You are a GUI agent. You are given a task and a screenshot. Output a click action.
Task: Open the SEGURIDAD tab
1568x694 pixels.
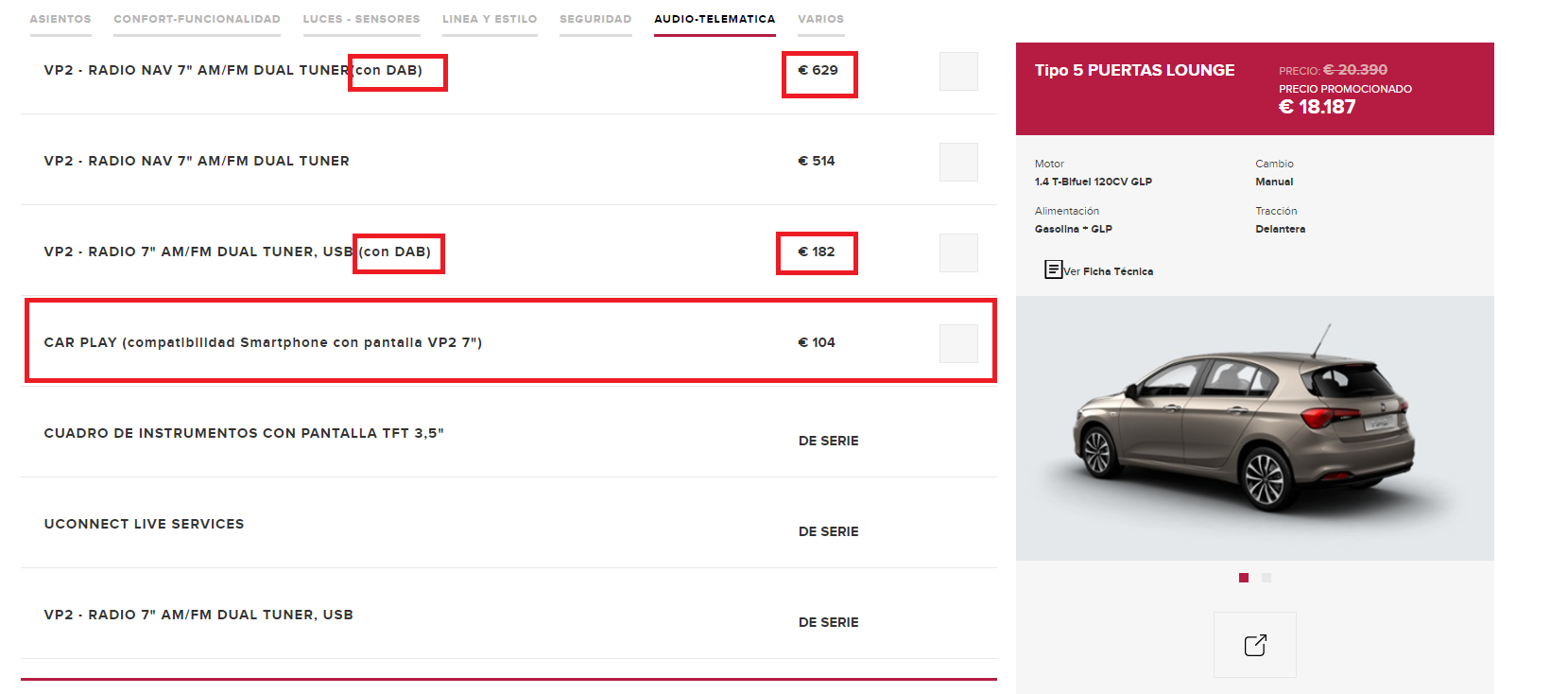pos(595,19)
